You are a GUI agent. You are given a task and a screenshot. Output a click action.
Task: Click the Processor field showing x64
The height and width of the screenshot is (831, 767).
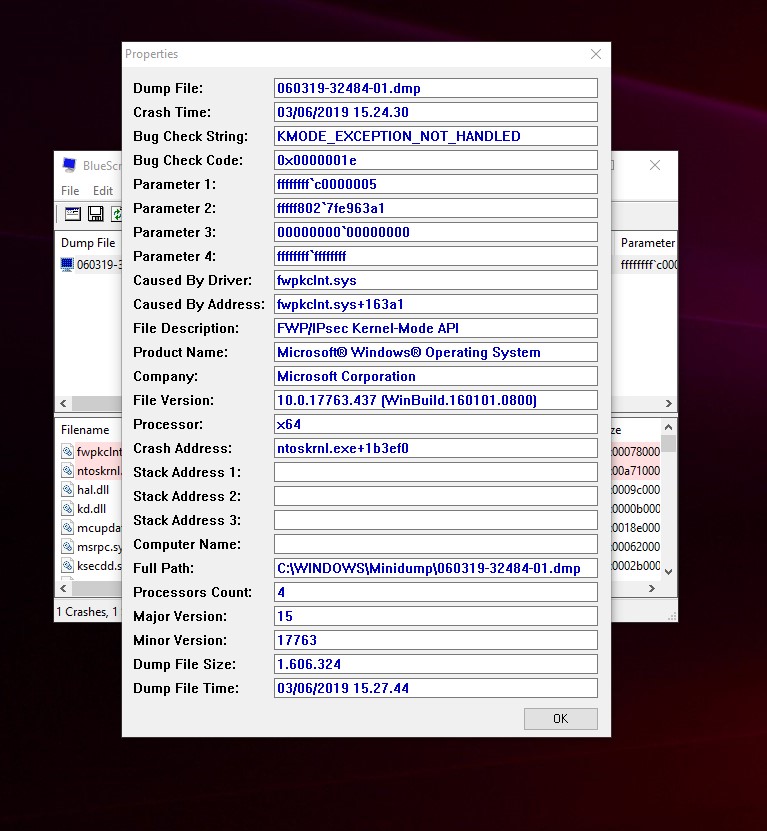pos(436,424)
